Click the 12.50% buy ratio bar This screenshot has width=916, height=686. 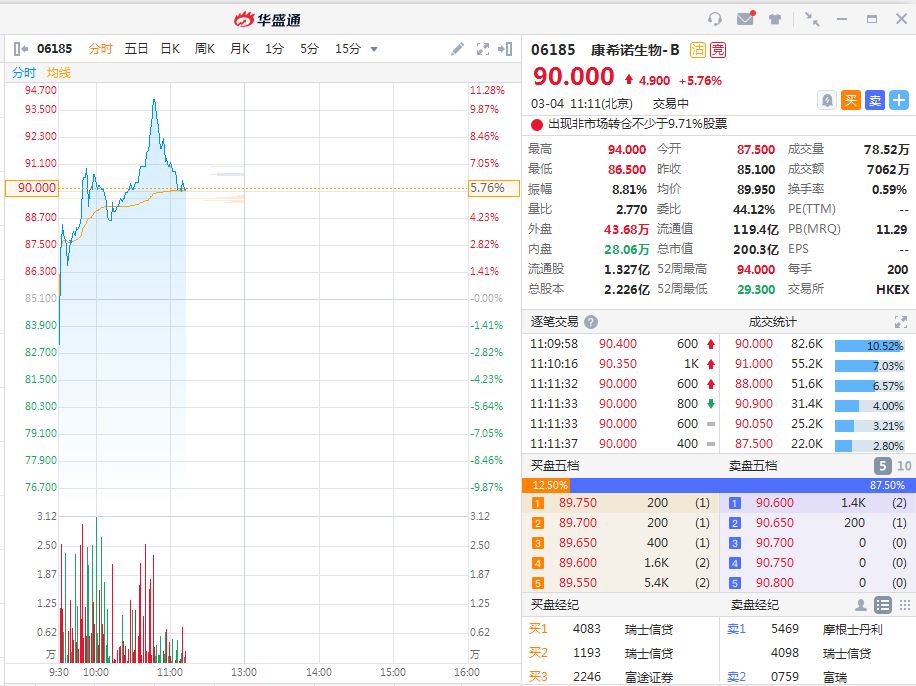click(x=546, y=485)
